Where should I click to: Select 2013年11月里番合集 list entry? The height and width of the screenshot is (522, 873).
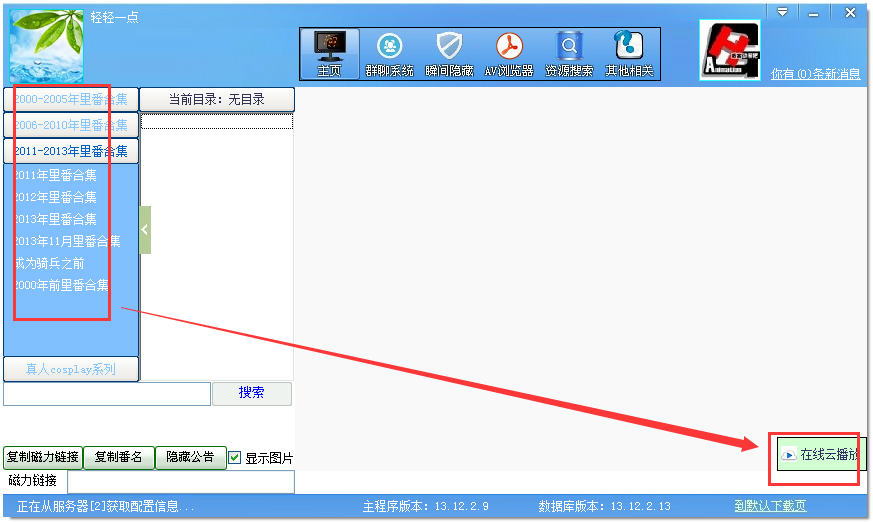(x=67, y=241)
